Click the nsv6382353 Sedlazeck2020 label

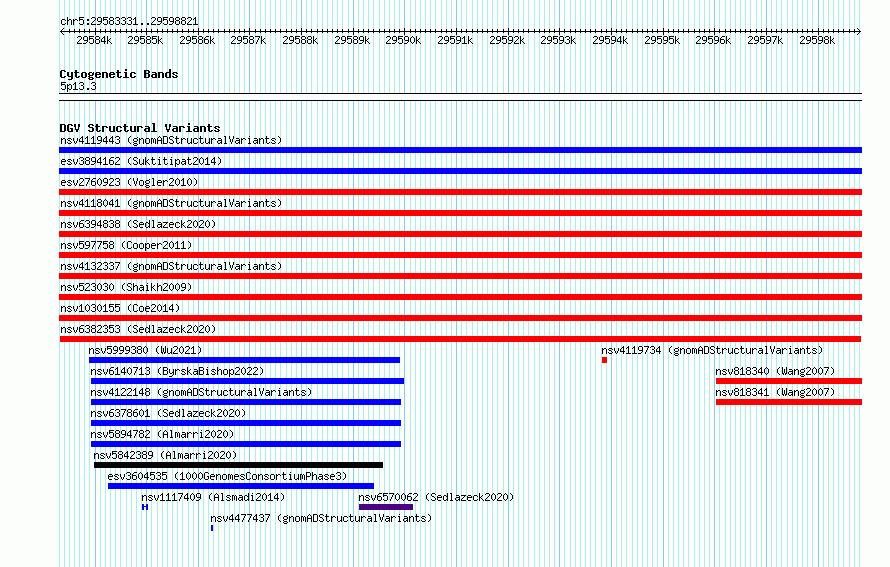click(x=138, y=329)
